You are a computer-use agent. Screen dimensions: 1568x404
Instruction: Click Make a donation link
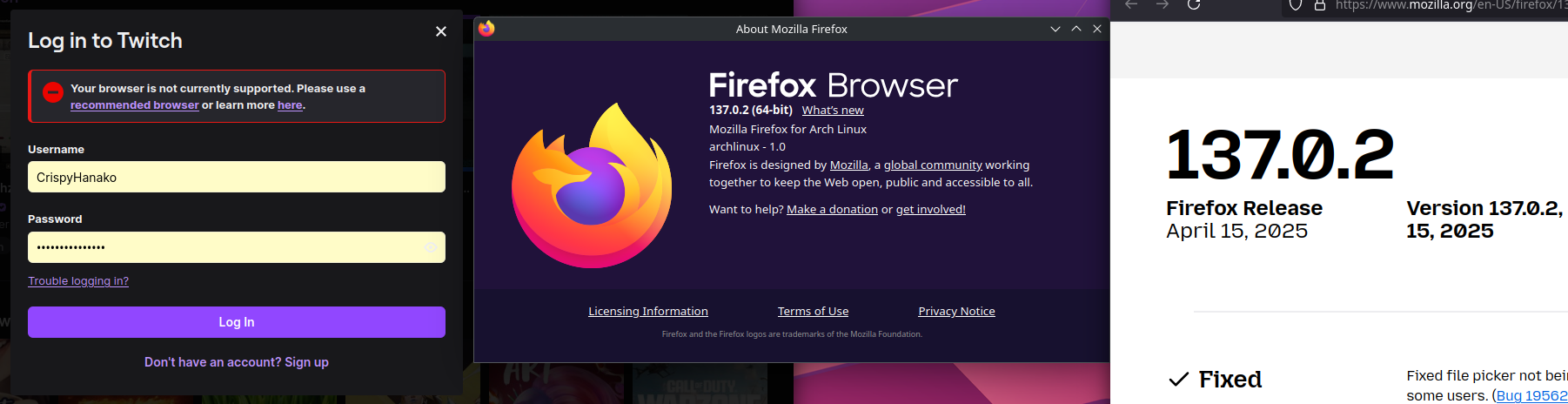832,209
